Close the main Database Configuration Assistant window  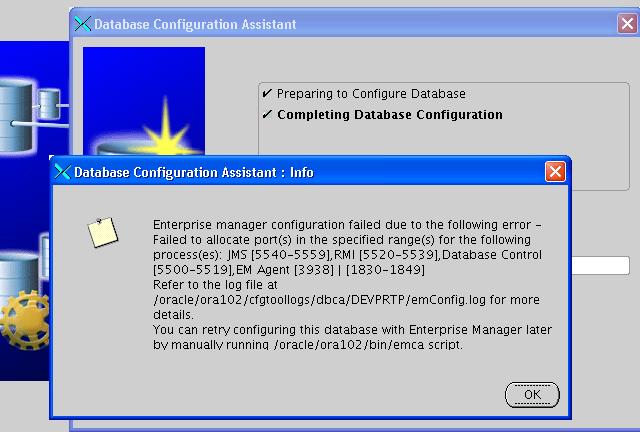point(627,24)
